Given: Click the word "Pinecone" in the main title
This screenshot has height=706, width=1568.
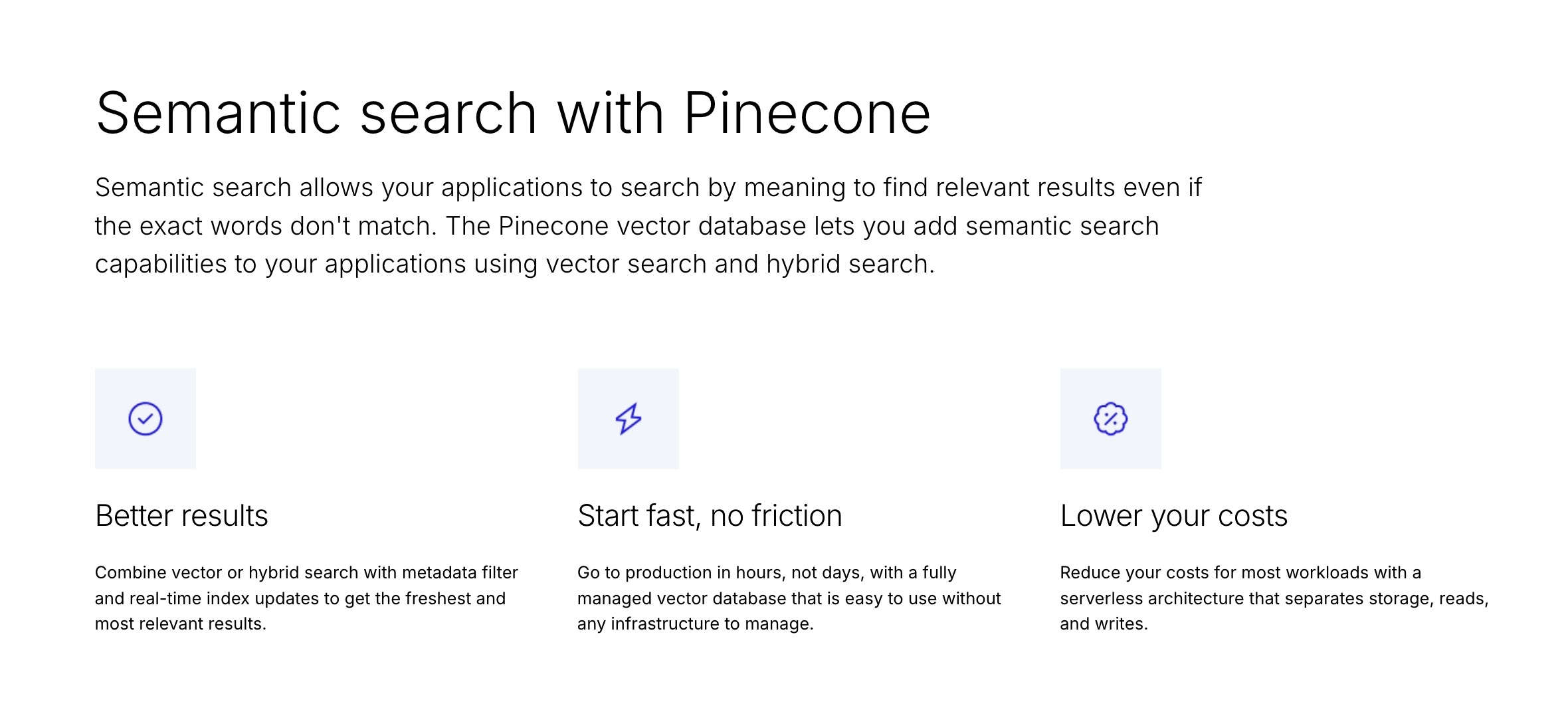Looking at the screenshot, I should click(807, 114).
